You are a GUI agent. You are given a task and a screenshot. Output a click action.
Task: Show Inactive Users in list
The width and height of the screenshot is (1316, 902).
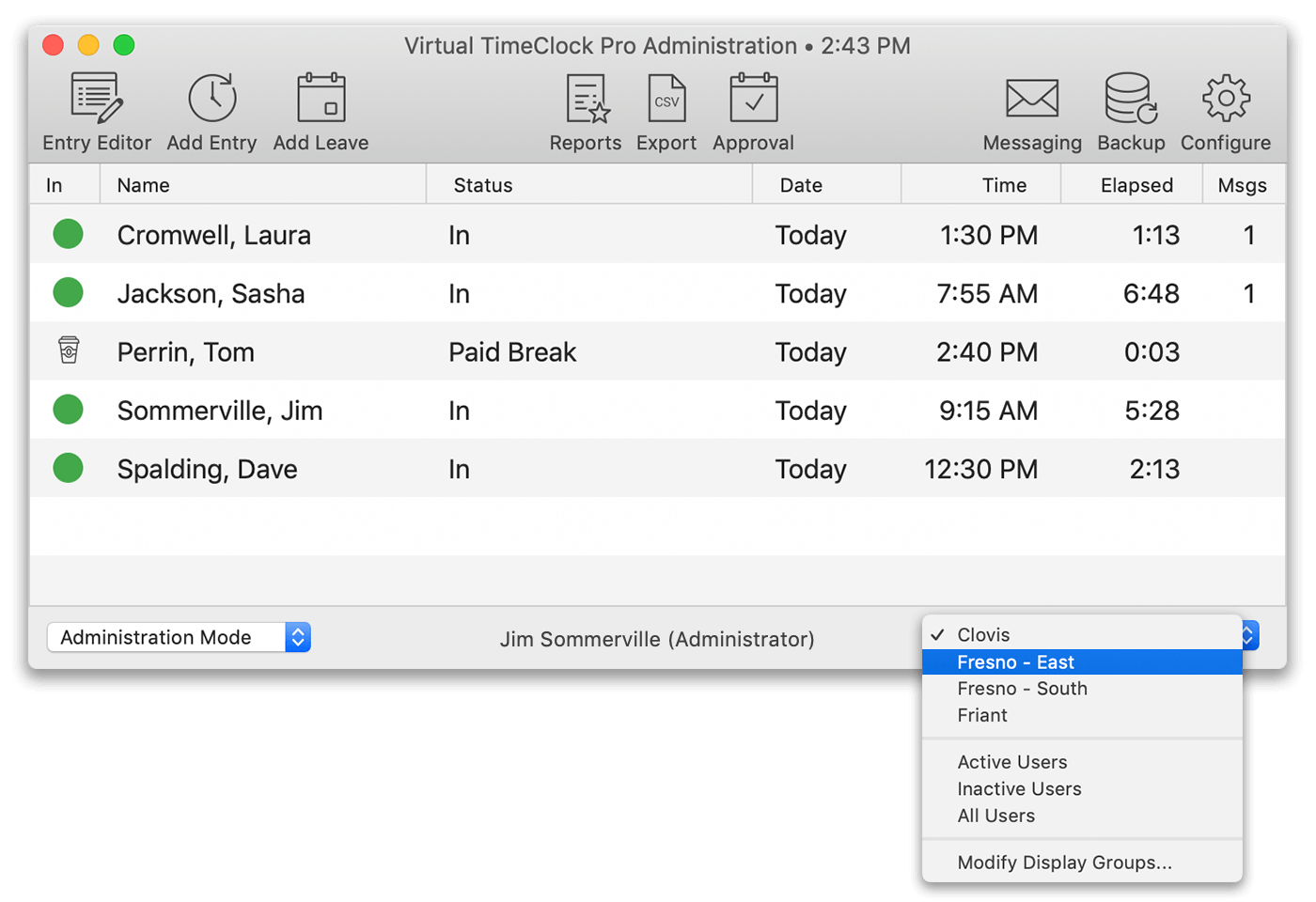pos(1082,789)
